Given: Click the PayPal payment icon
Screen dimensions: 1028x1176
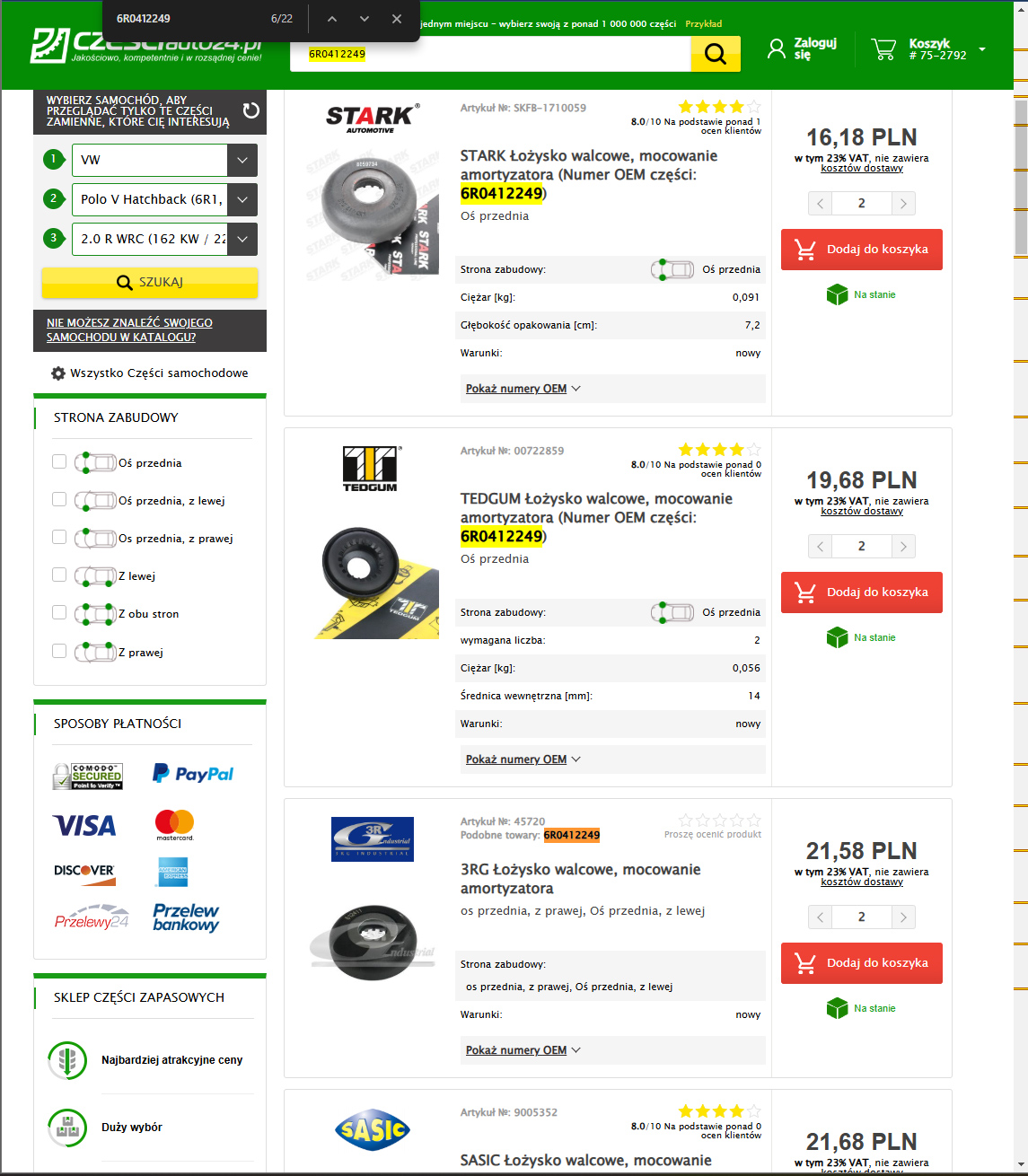Looking at the screenshot, I should coord(193,774).
